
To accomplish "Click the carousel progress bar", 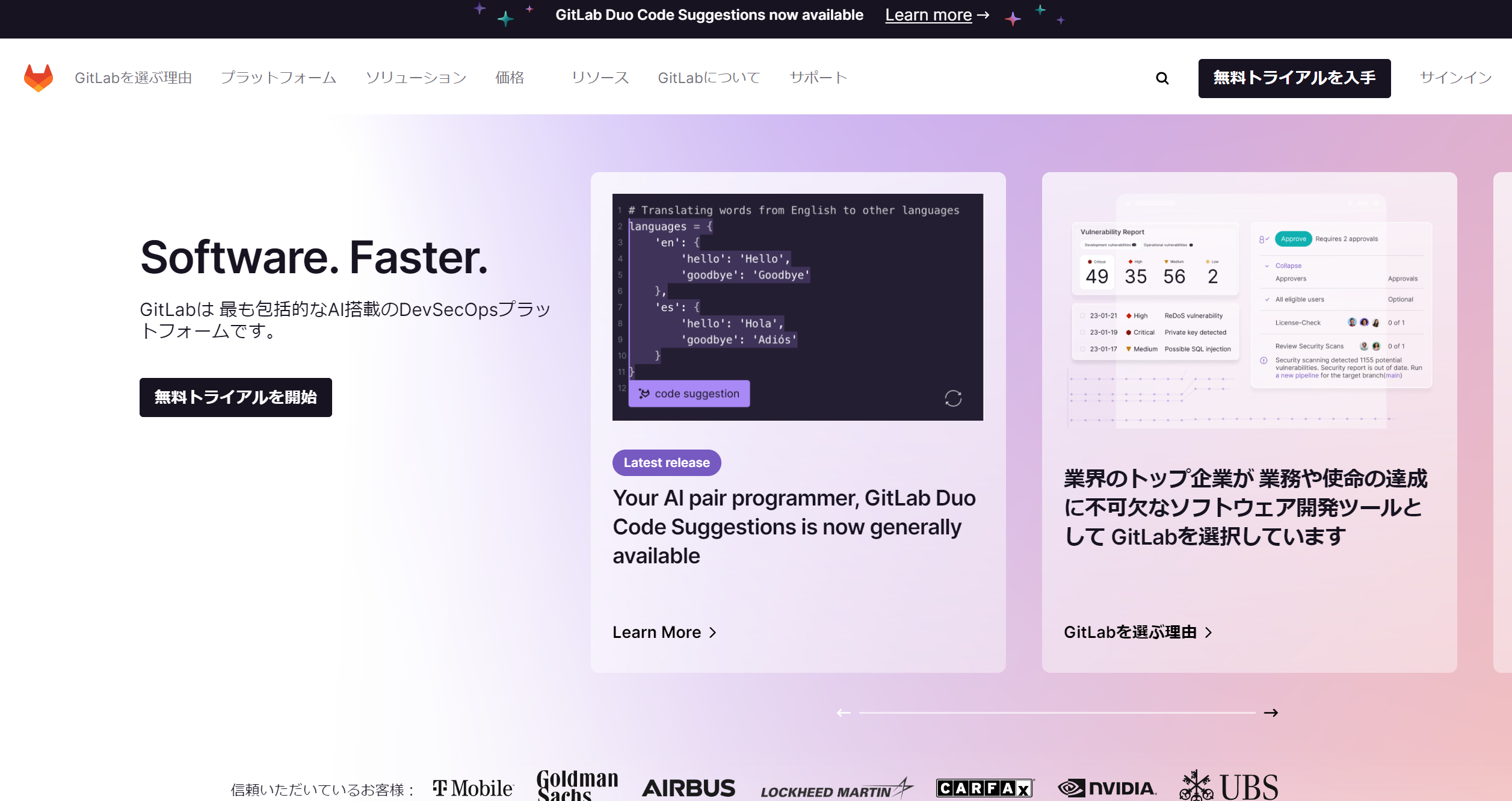I will [x=1057, y=713].
